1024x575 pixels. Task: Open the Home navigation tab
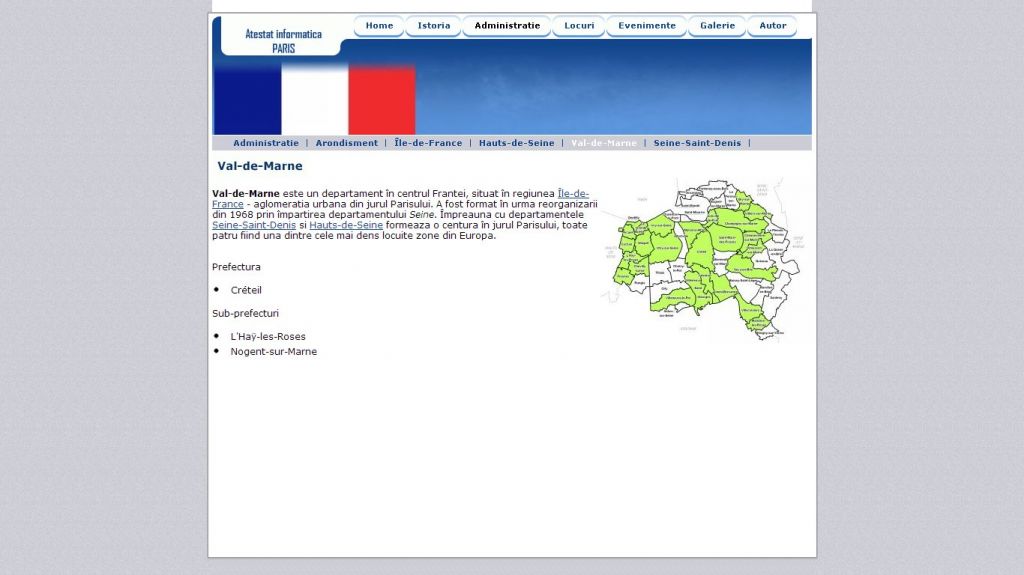[x=379, y=26]
